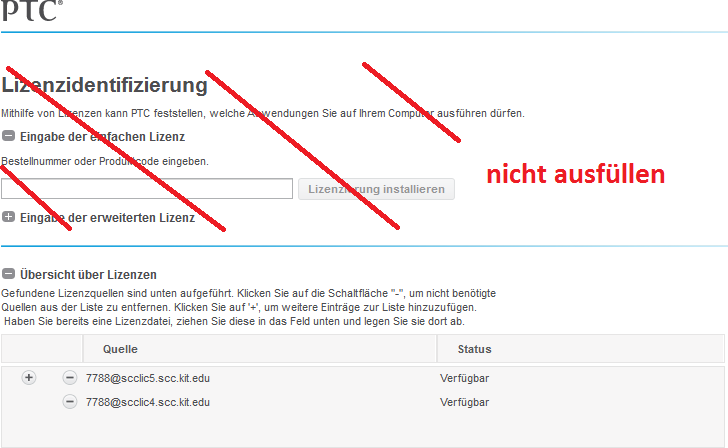This screenshot has width=728, height=448.
Task: Click the 'Status' column header
Action: click(x=474, y=349)
